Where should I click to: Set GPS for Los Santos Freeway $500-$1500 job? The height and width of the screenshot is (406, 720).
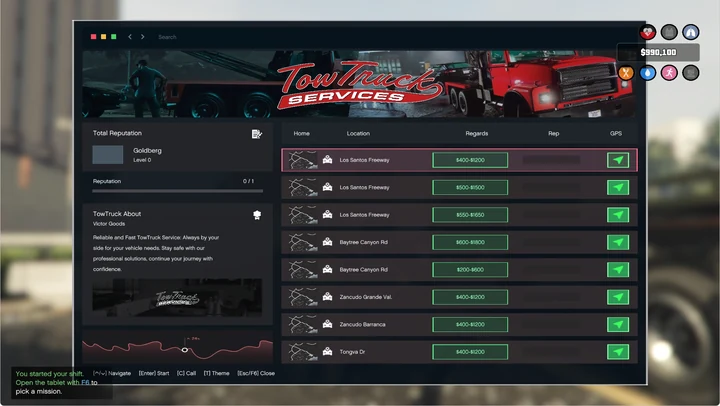(x=618, y=187)
